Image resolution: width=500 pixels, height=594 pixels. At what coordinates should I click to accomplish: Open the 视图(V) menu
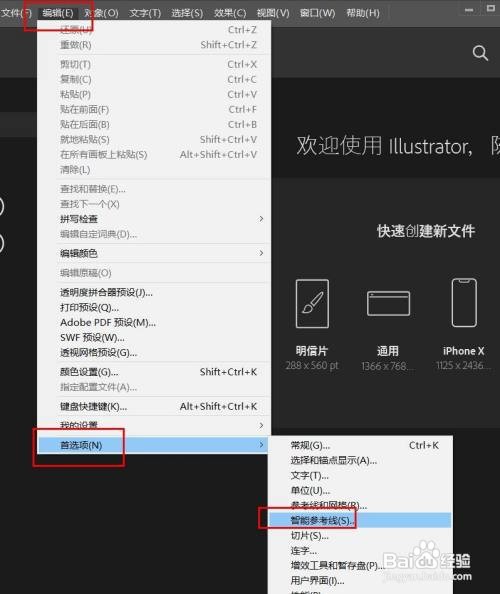point(273,13)
